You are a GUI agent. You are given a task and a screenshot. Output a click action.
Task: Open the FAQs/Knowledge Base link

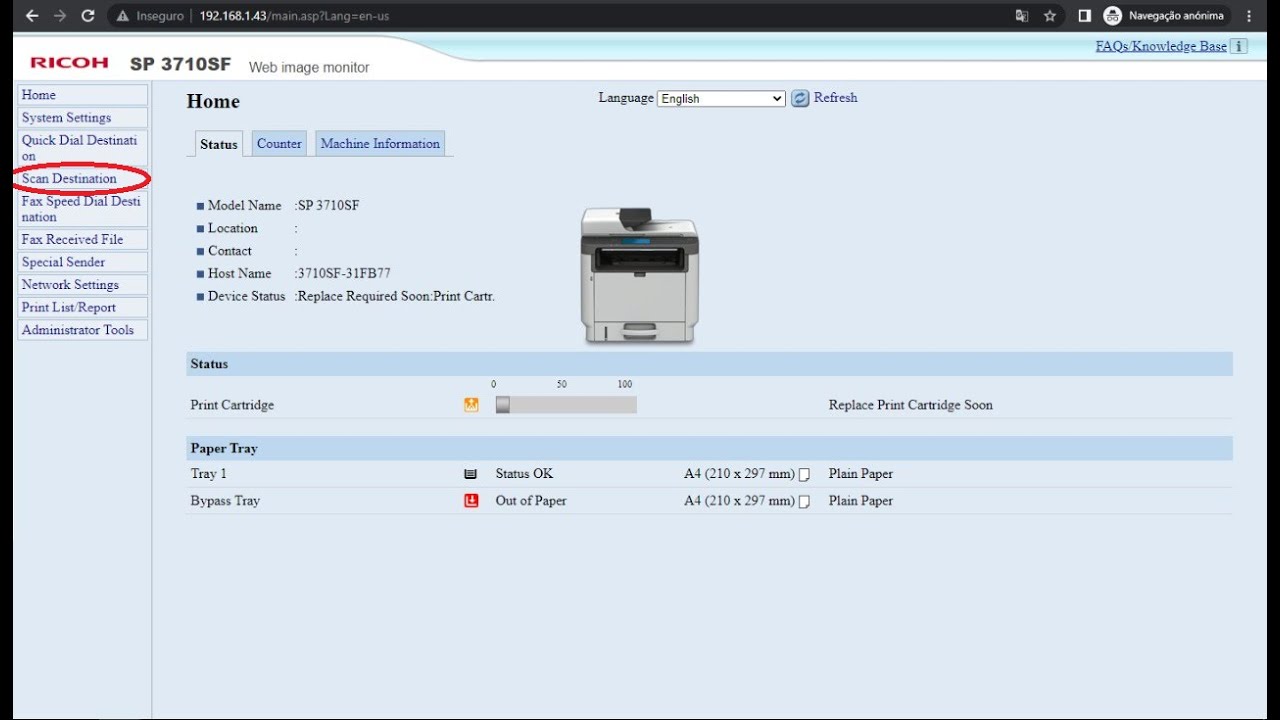[1161, 46]
